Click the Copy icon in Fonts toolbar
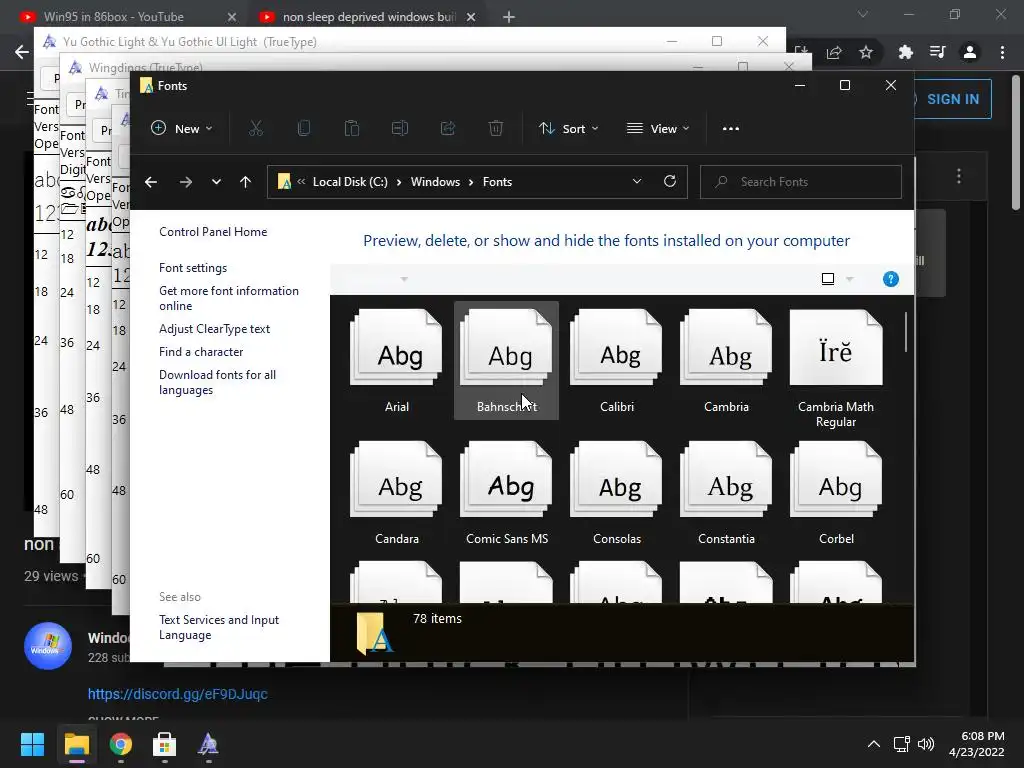This screenshot has height=768, width=1024. (x=304, y=129)
